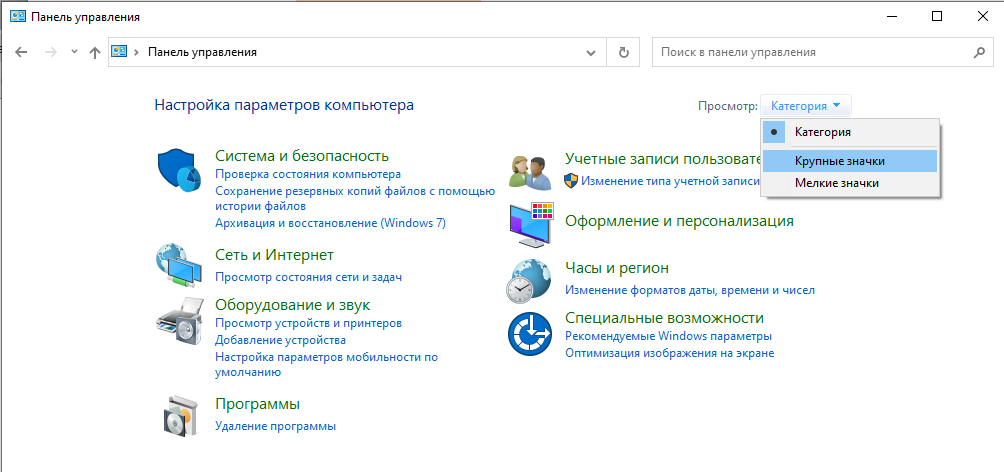Click Панель управления breadcrumb in address bar
Screen dimensions: 1004x472
pyautogui.click(x=202, y=53)
